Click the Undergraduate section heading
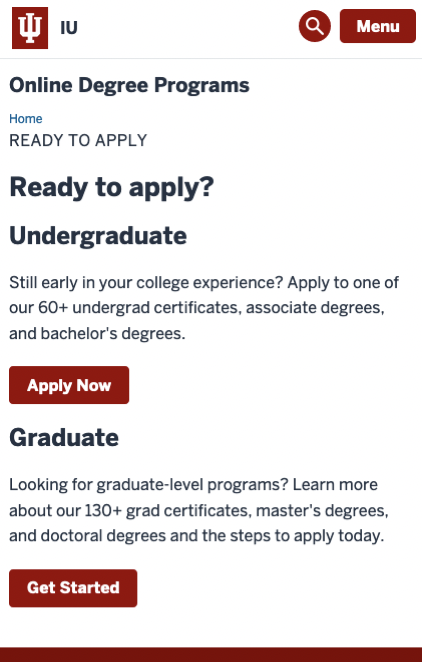 click(x=98, y=235)
